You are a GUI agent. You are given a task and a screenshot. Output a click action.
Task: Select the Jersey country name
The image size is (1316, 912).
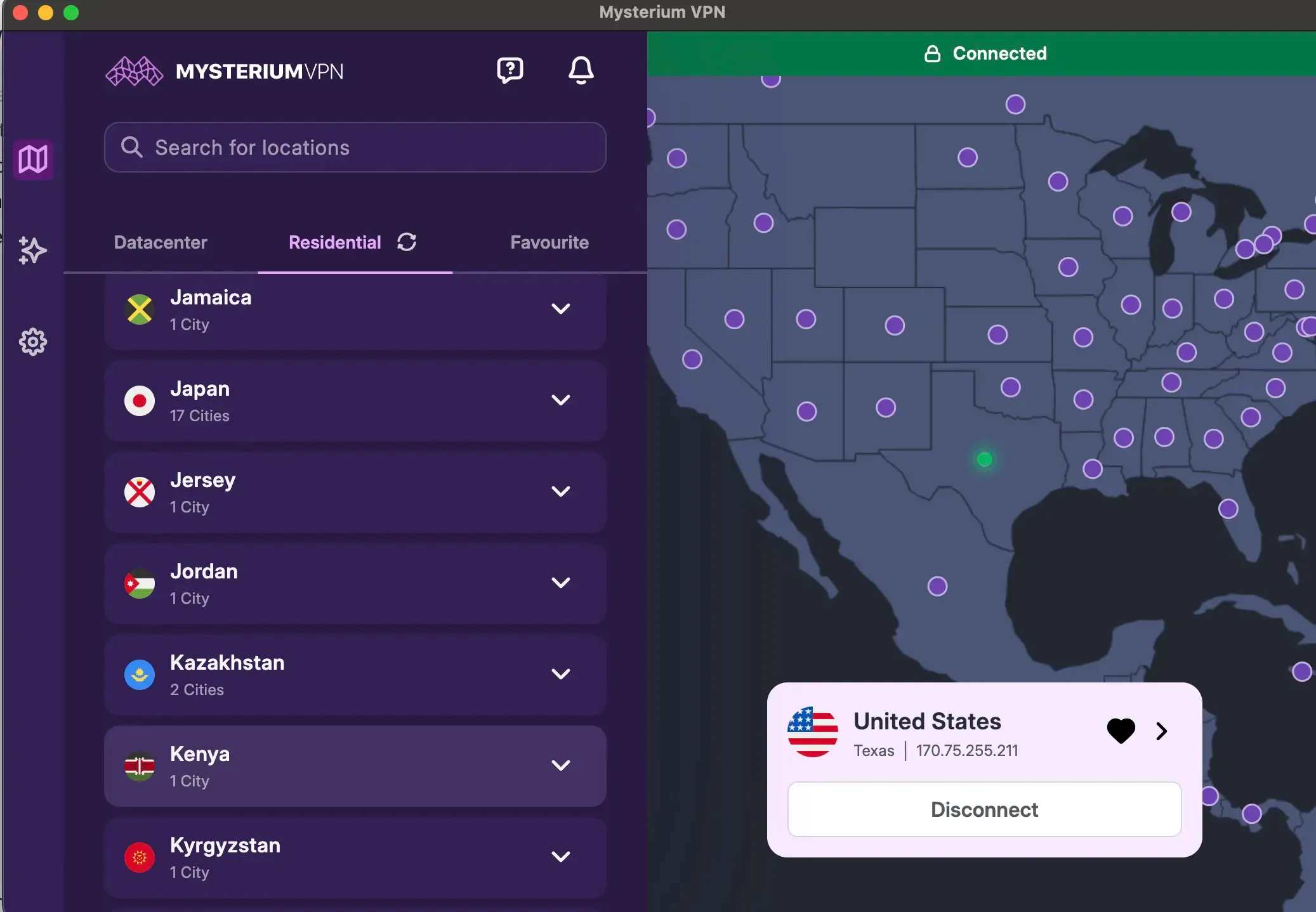(x=202, y=481)
